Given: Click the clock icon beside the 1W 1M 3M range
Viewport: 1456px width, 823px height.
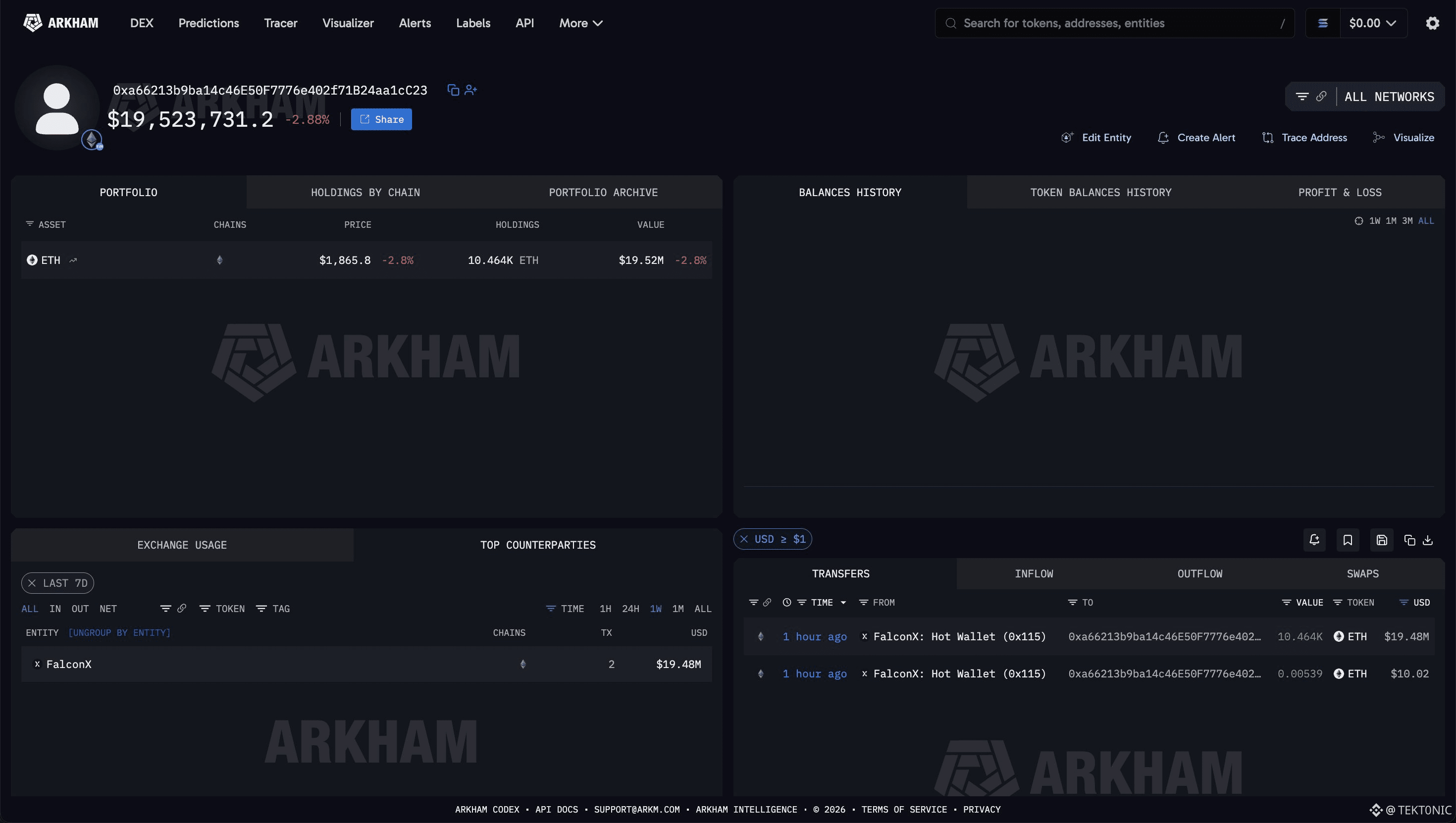Looking at the screenshot, I should 1359,221.
